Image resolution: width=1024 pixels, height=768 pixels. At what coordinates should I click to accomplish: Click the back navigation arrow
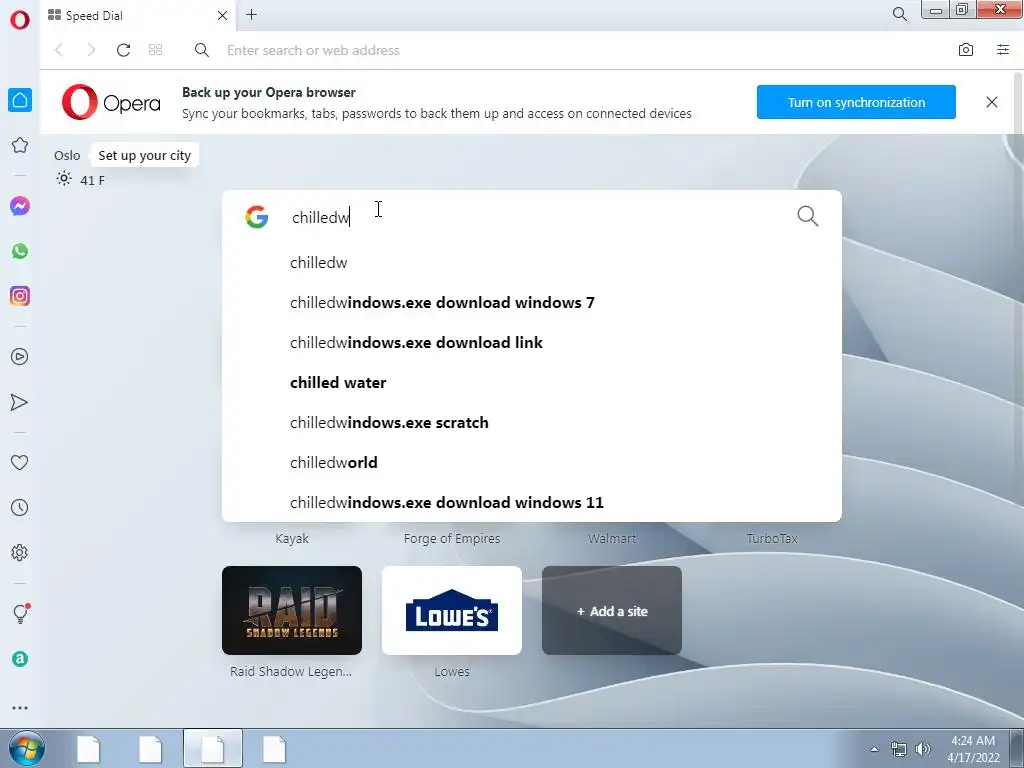59,50
